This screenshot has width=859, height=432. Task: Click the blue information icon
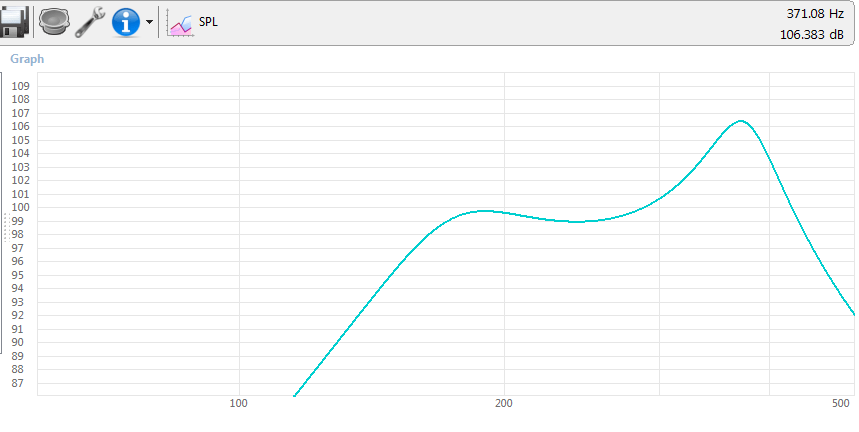click(125, 22)
